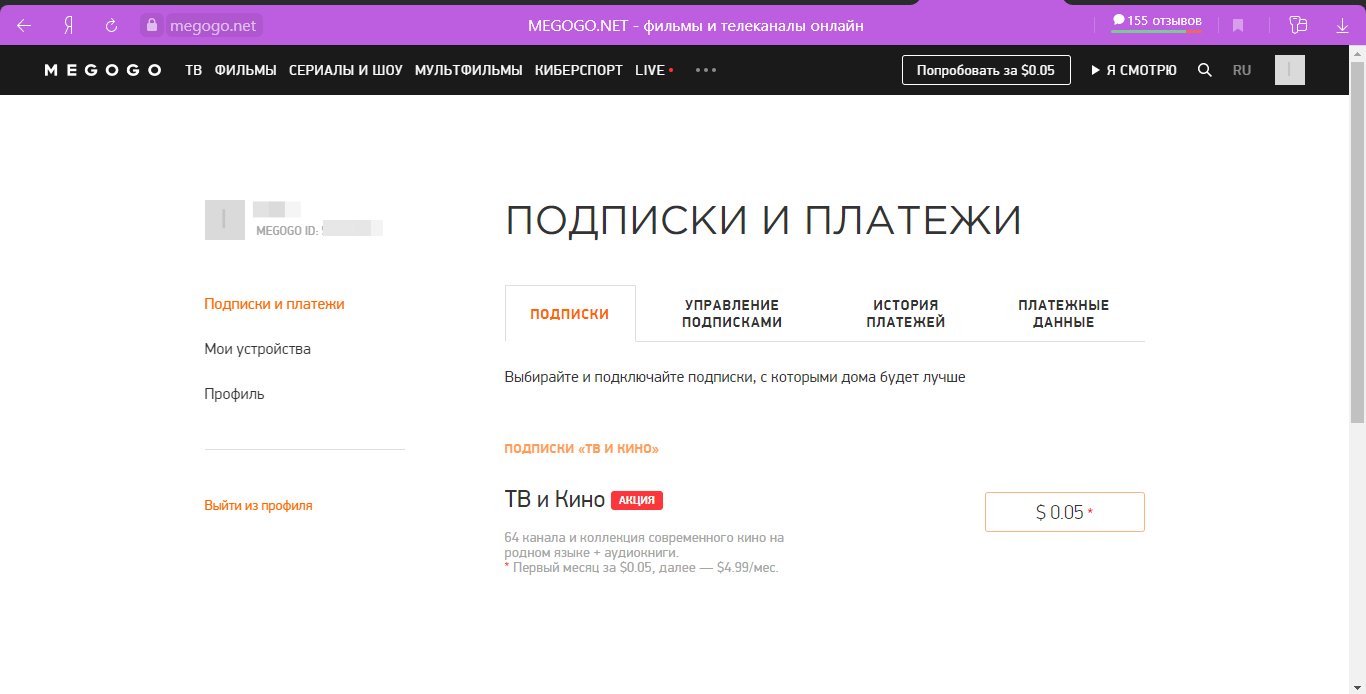1366x694 pixels.
Task: Open Профиль in the sidebar
Action: click(235, 394)
